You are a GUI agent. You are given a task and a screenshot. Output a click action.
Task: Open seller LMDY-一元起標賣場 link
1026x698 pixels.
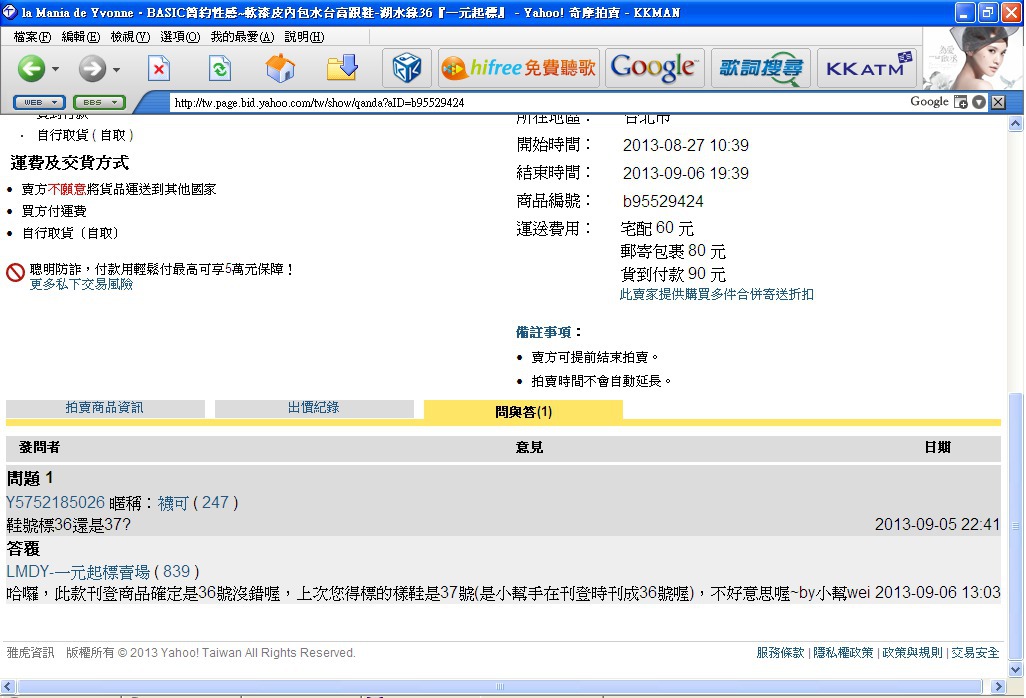point(78,572)
